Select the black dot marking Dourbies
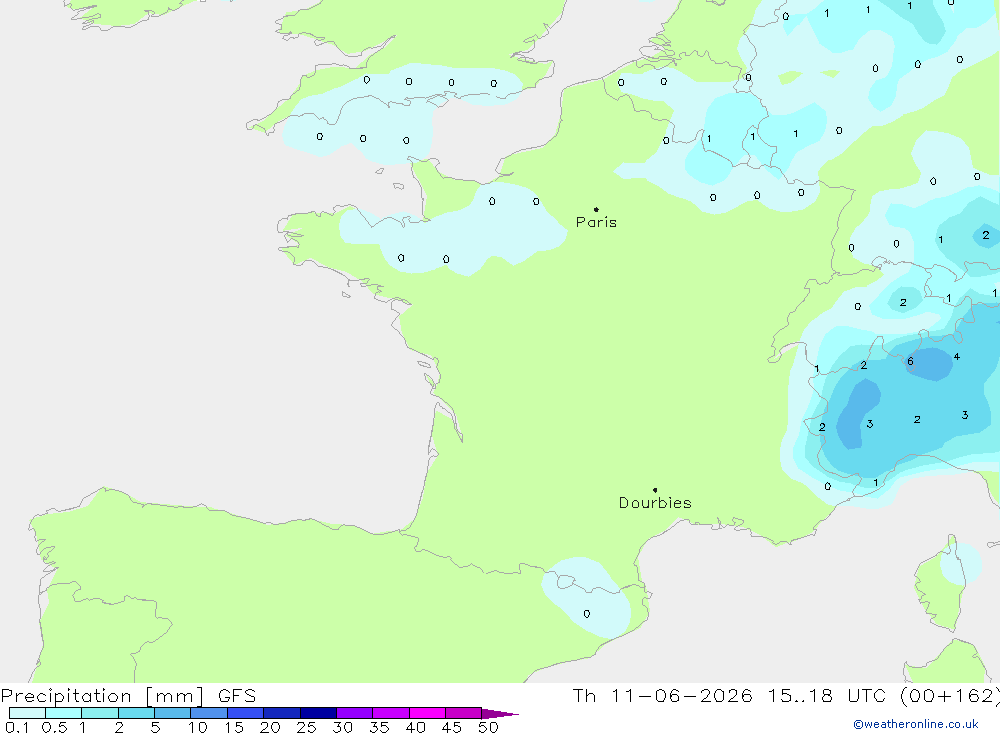The image size is (1000, 733). tap(655, 490)
